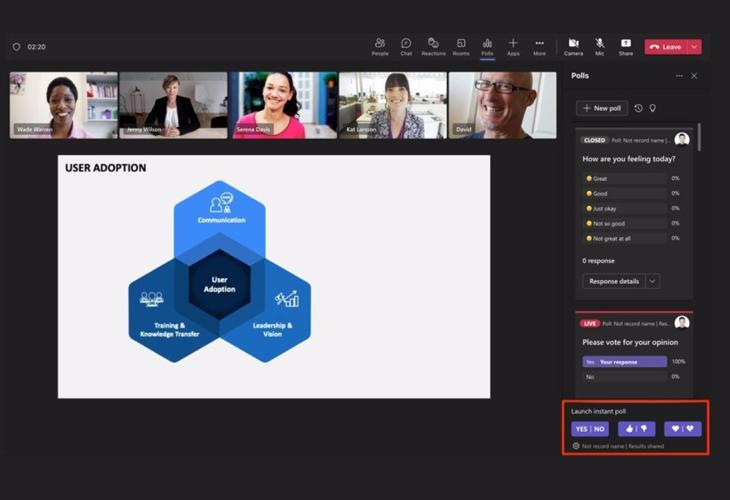Toggle the Camera on
This screenshot has height=500, width=730.
[x=573, y=46]
